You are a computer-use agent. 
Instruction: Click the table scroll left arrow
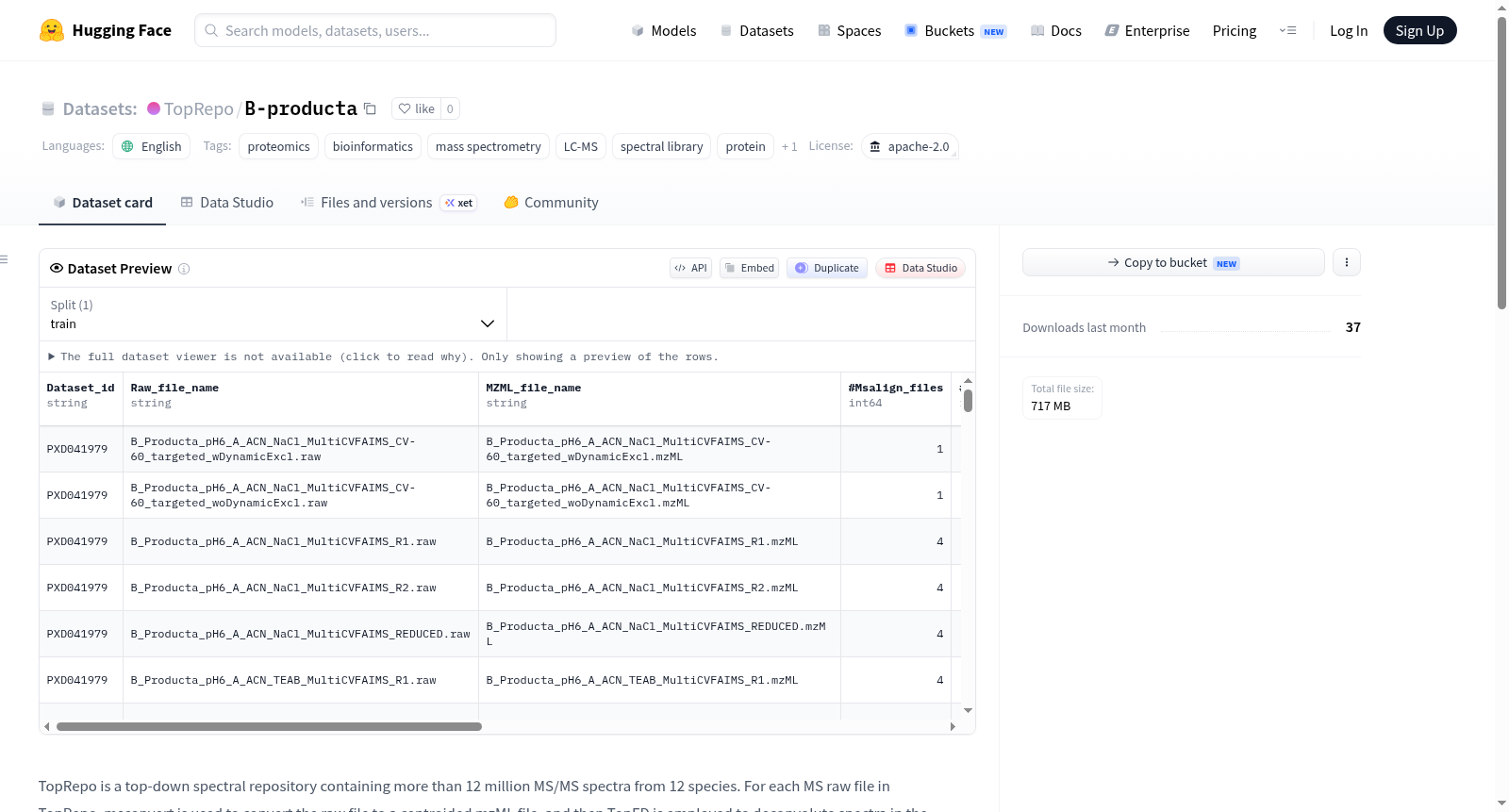(x=47, y=726)
